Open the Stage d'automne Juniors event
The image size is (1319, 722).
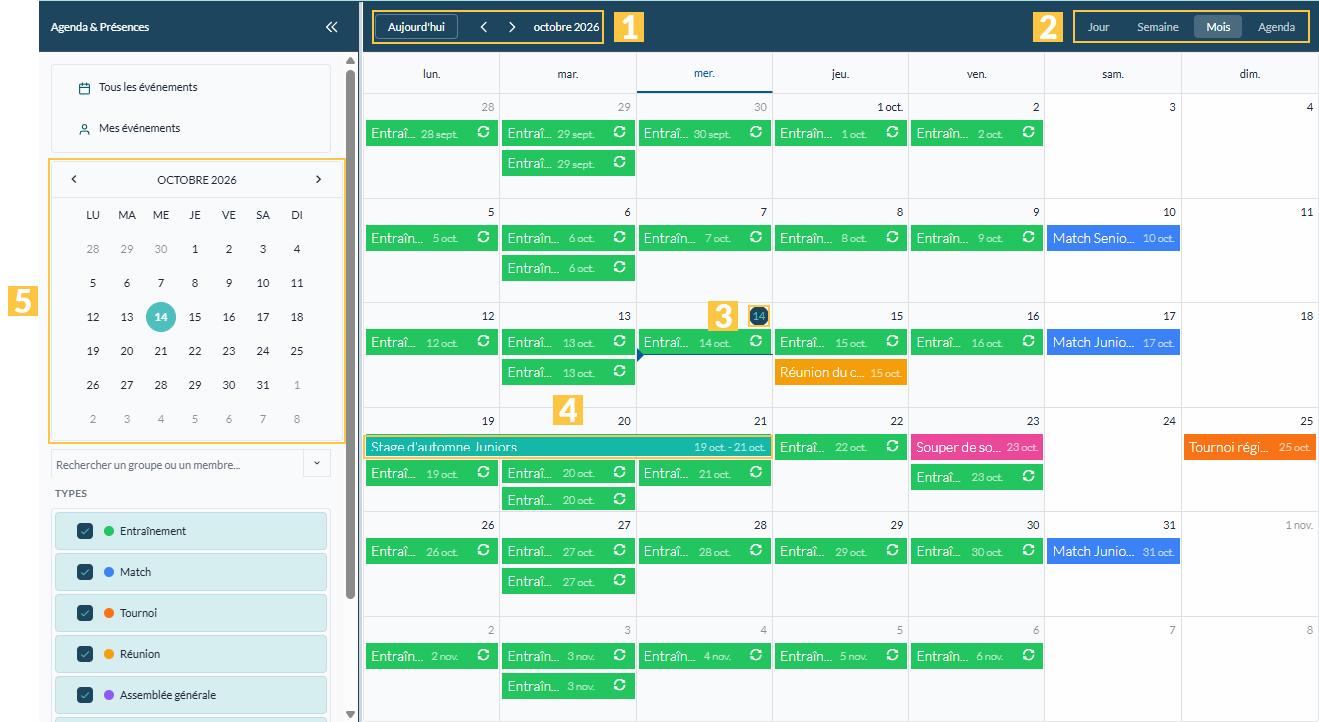coord(567,447)
